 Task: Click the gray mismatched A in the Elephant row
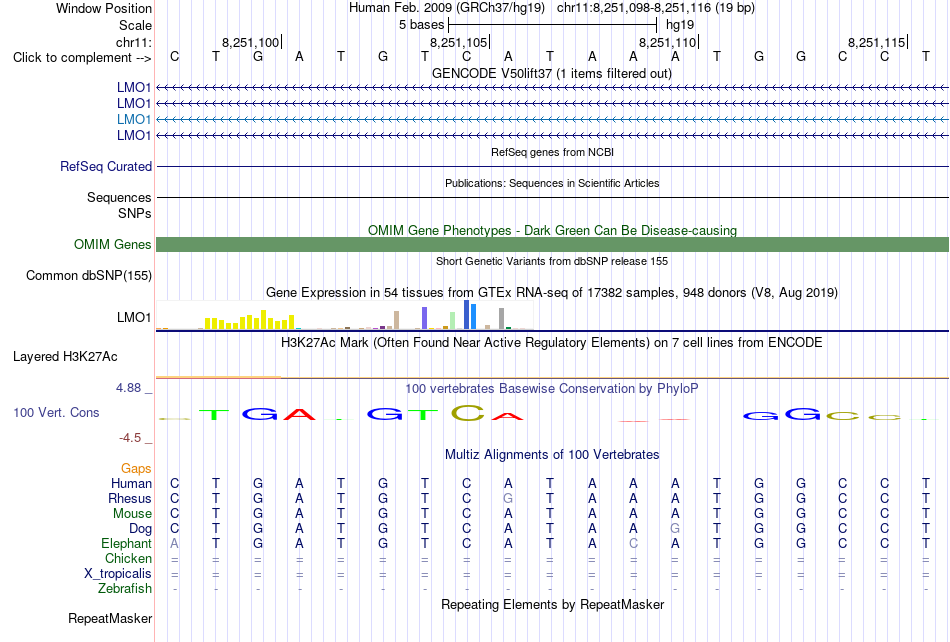pos(174,543)
